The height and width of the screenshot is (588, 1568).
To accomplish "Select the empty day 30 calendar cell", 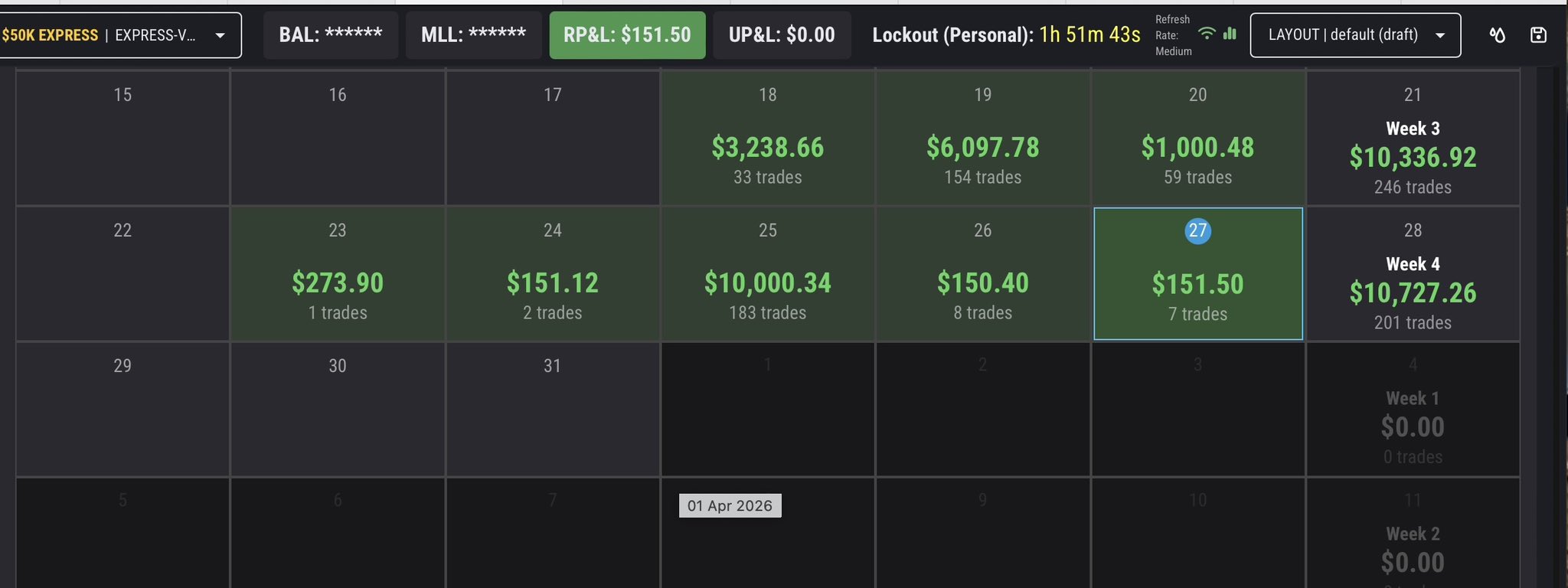I will pos(338,410).
